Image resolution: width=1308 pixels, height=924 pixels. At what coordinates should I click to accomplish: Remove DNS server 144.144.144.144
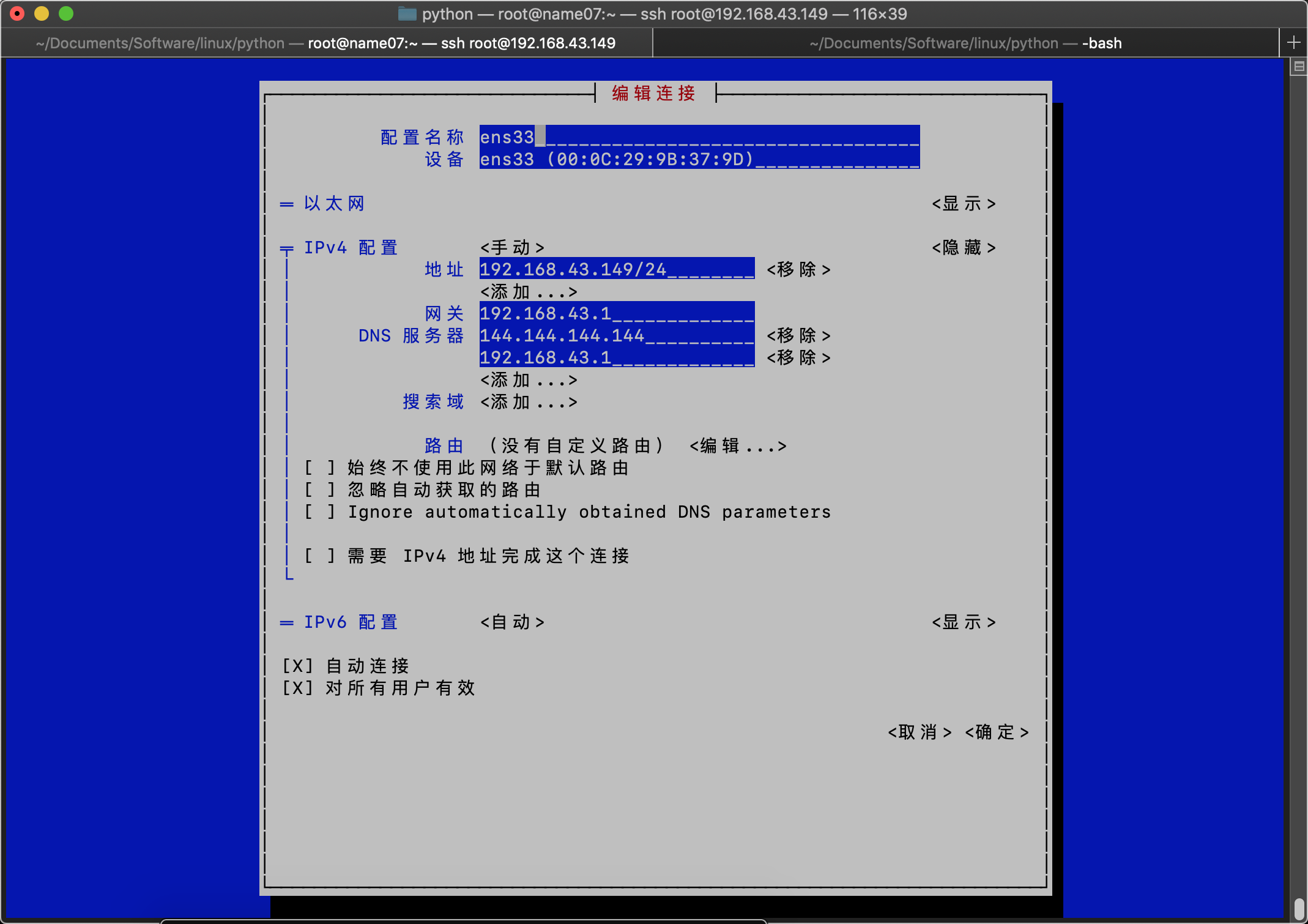(798, 335)
